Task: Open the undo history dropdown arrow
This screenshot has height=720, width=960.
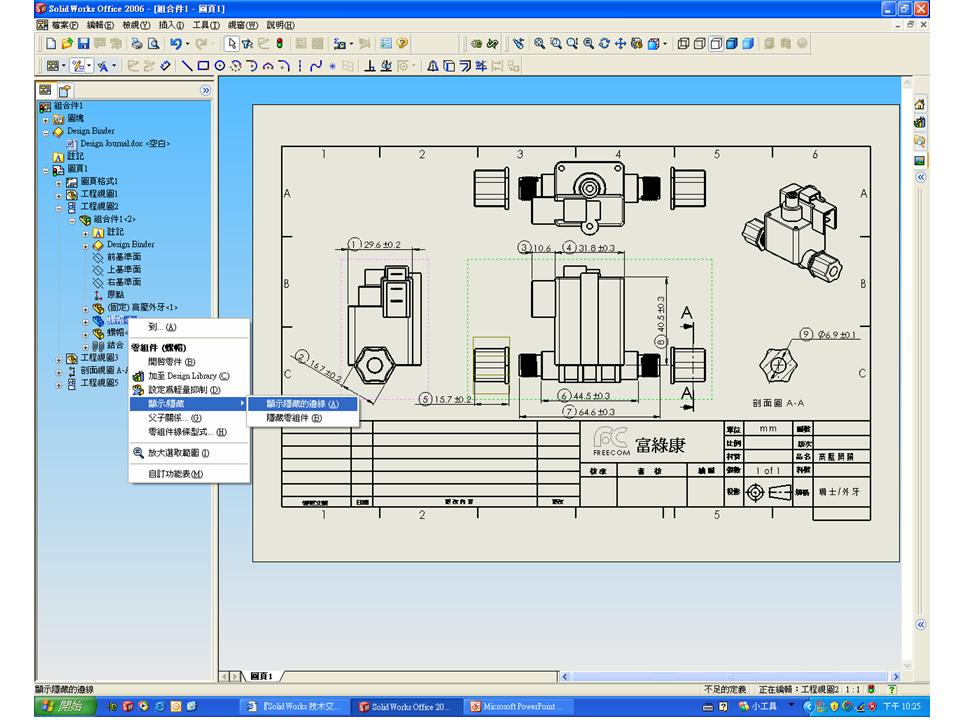Action: click(x=187, y=43)
